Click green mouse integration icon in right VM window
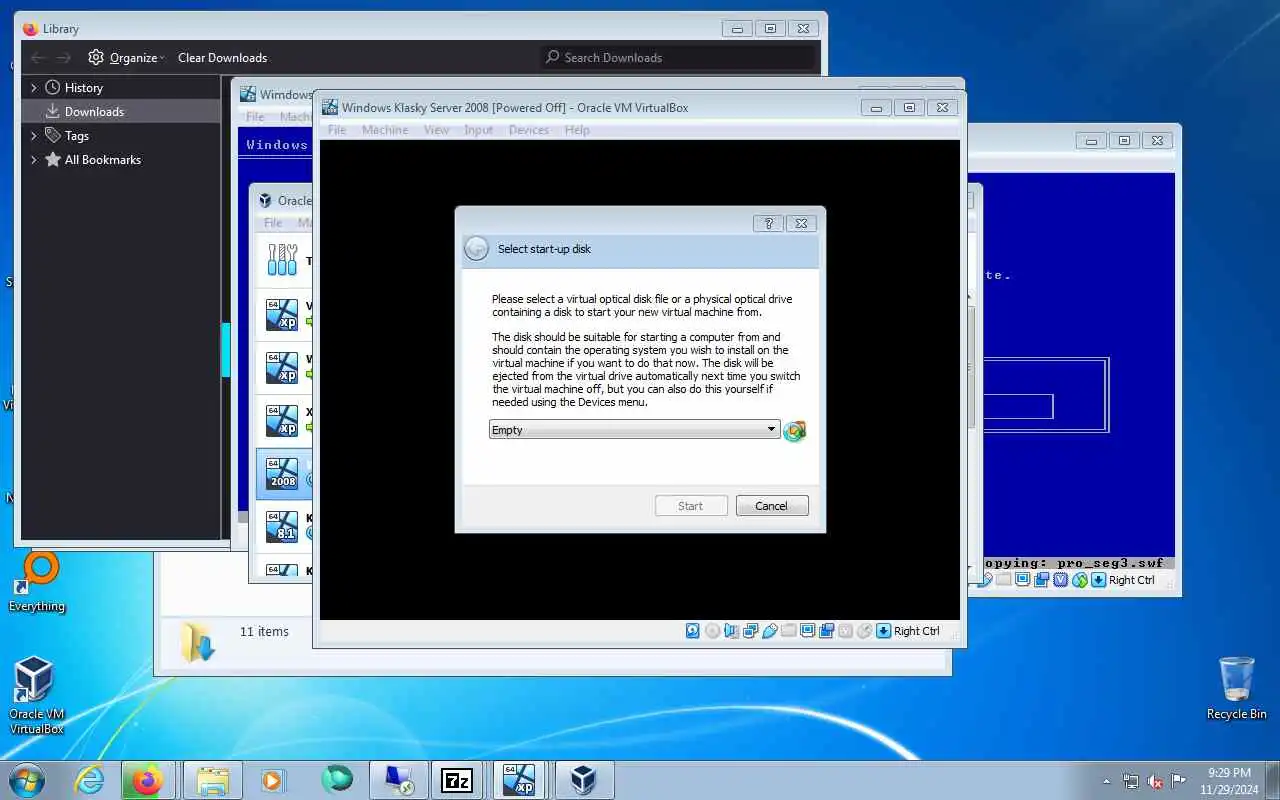1280x800 pixels. (x=1079, y=580)
